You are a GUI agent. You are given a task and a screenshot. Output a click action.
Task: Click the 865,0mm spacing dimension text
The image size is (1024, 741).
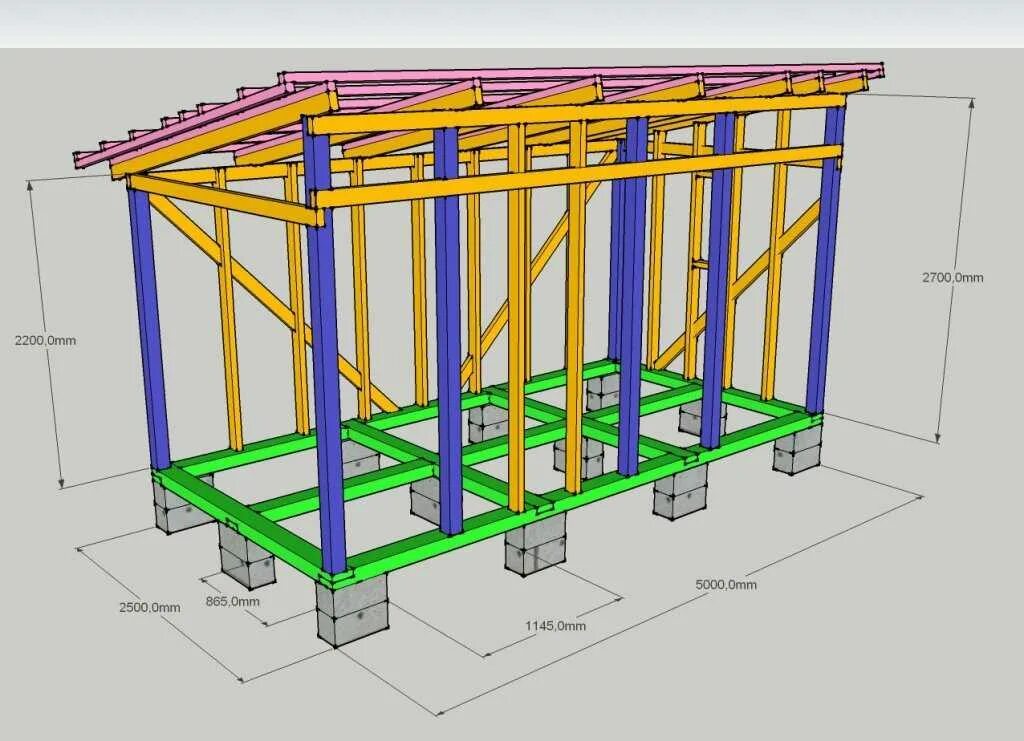click(232, 601)
